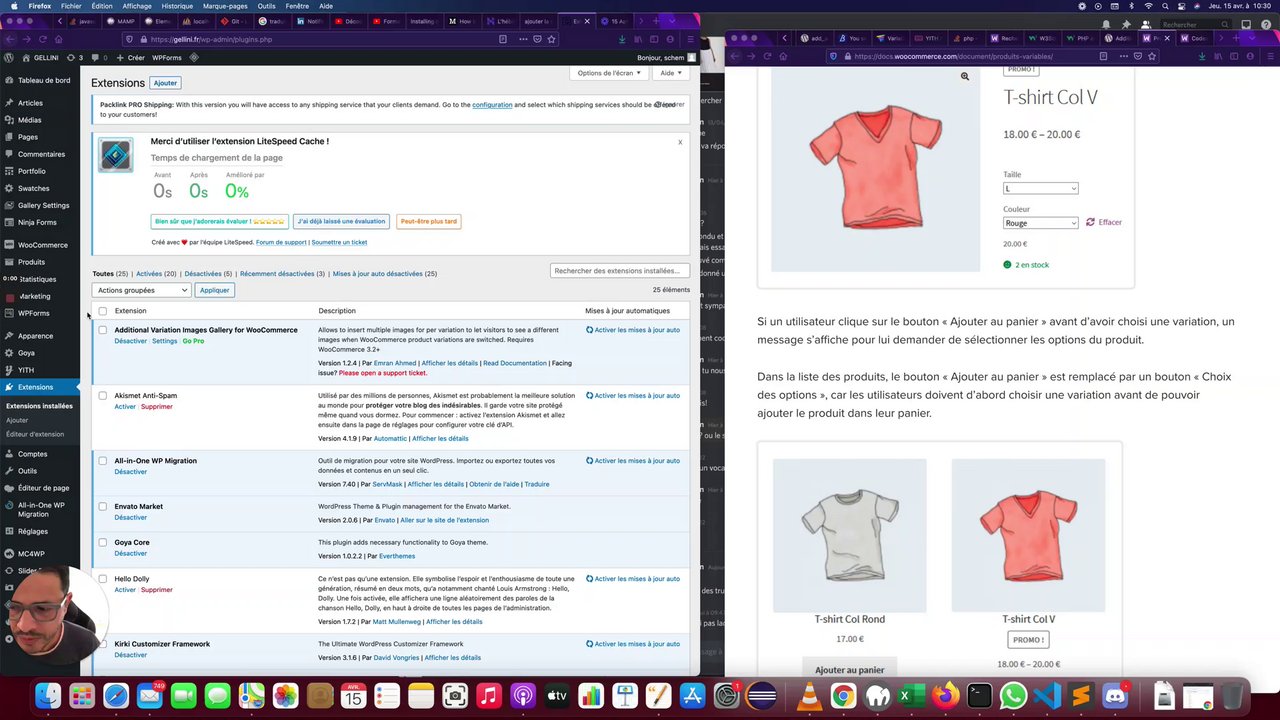Expand Options de l'écran panel
This screenshot has width=1280, height=720.
point(609,73)
